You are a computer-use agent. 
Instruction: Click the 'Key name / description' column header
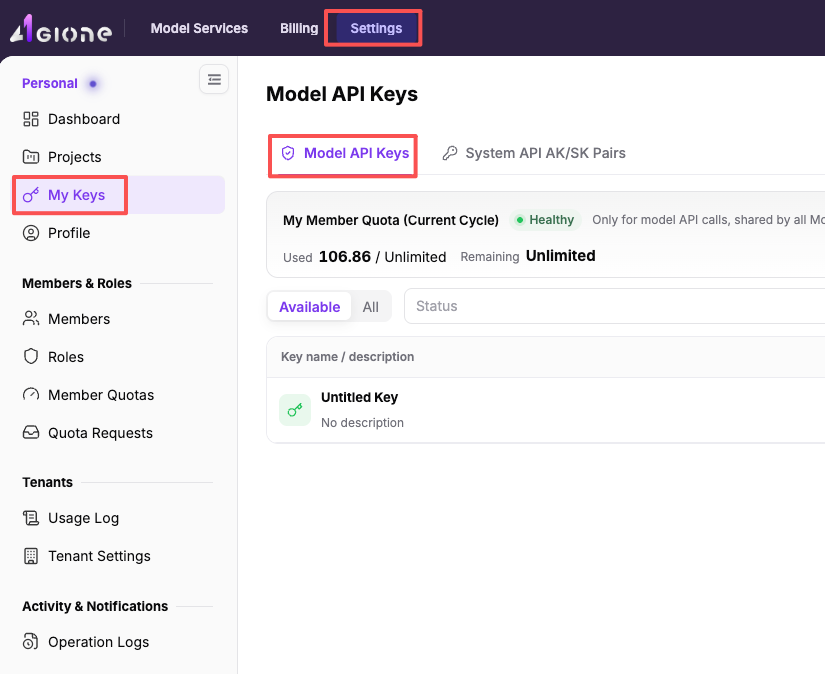point(347,357)
